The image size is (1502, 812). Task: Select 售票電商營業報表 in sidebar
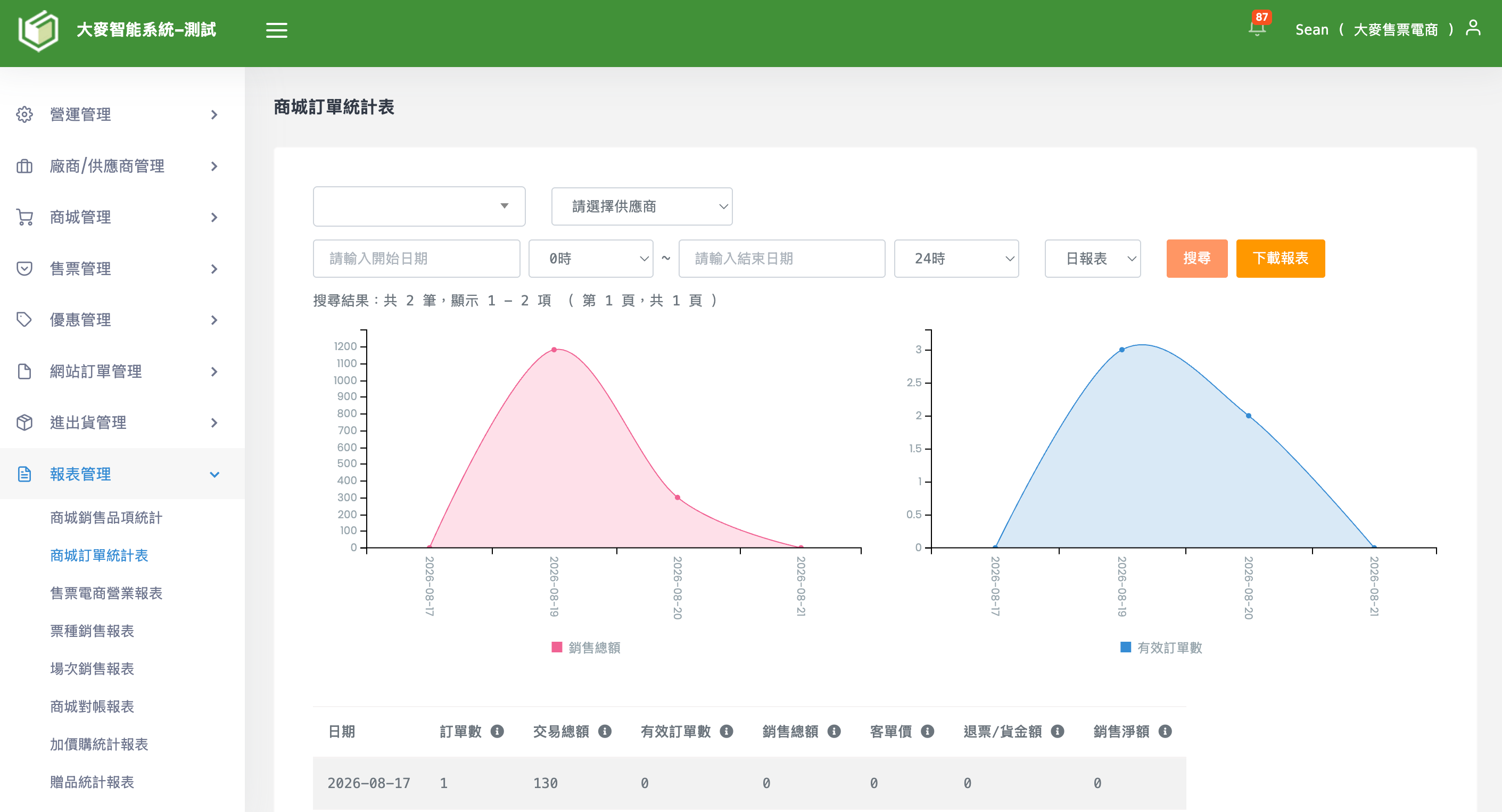106,593
